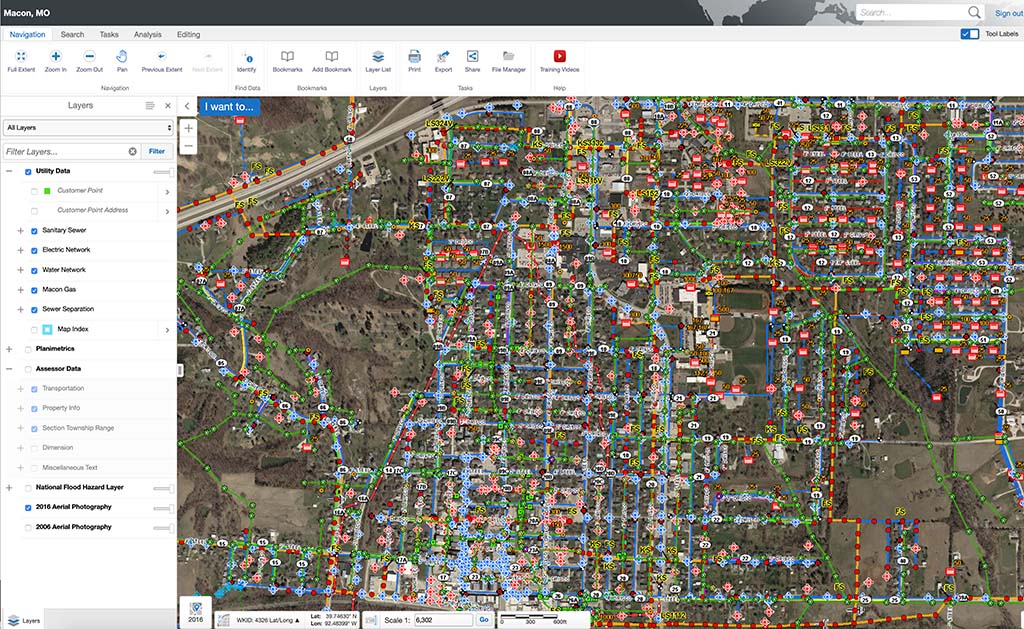Click the Sign out link
The width and height of the screenshot is (1024, 629).
(x=1009, y=13)
